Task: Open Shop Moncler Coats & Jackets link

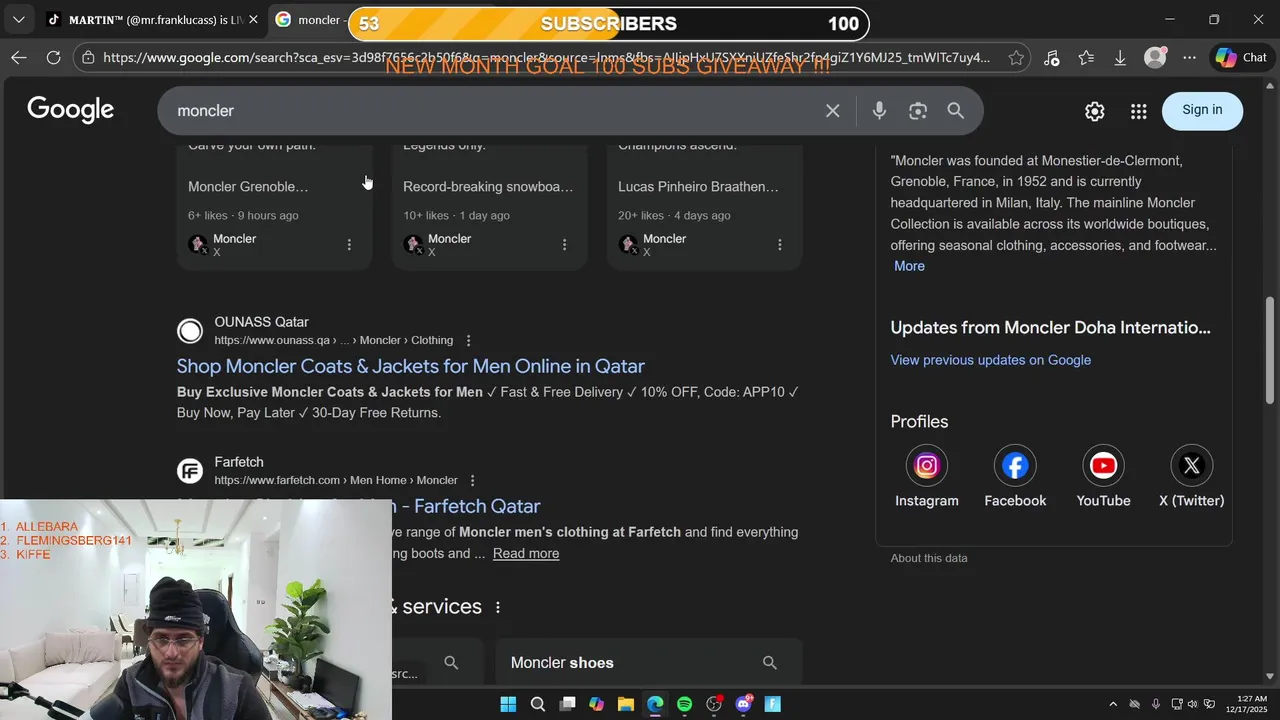Action: click(x=411, y=366)
